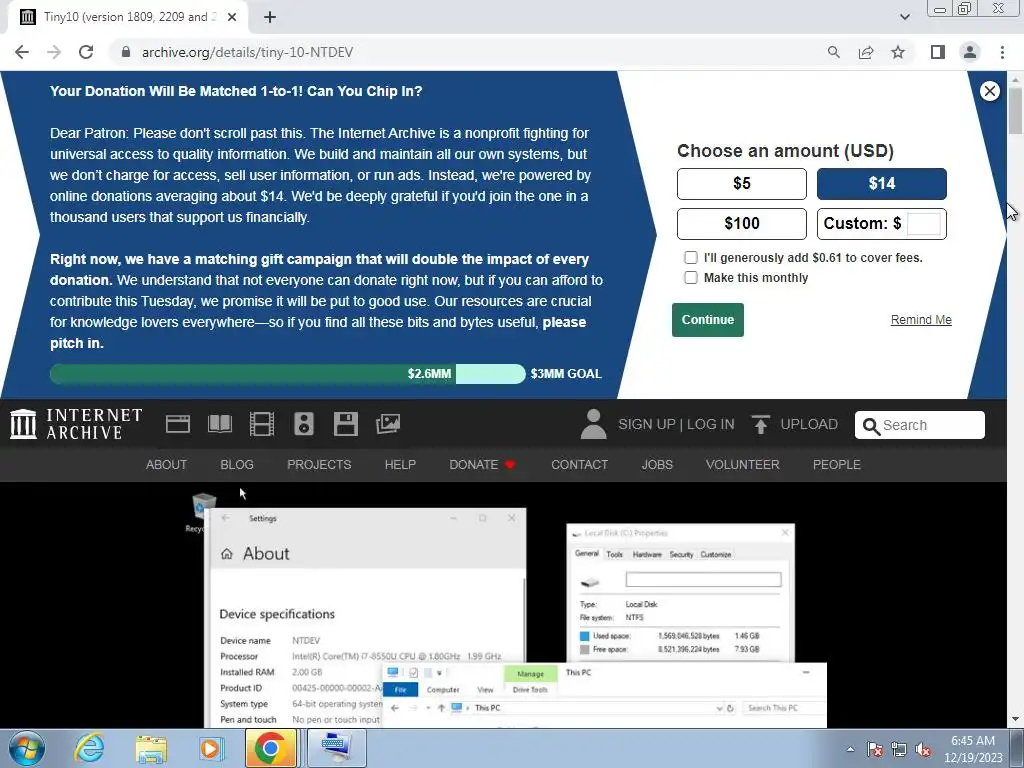
Task: Click the network tray icon
Action: click(899, 749)
